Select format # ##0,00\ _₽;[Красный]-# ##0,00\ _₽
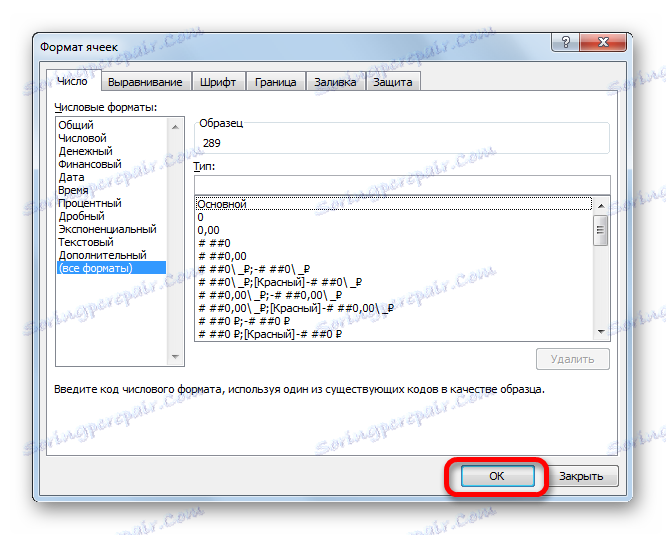Screen dimensions: 666x535 [394, 308]
